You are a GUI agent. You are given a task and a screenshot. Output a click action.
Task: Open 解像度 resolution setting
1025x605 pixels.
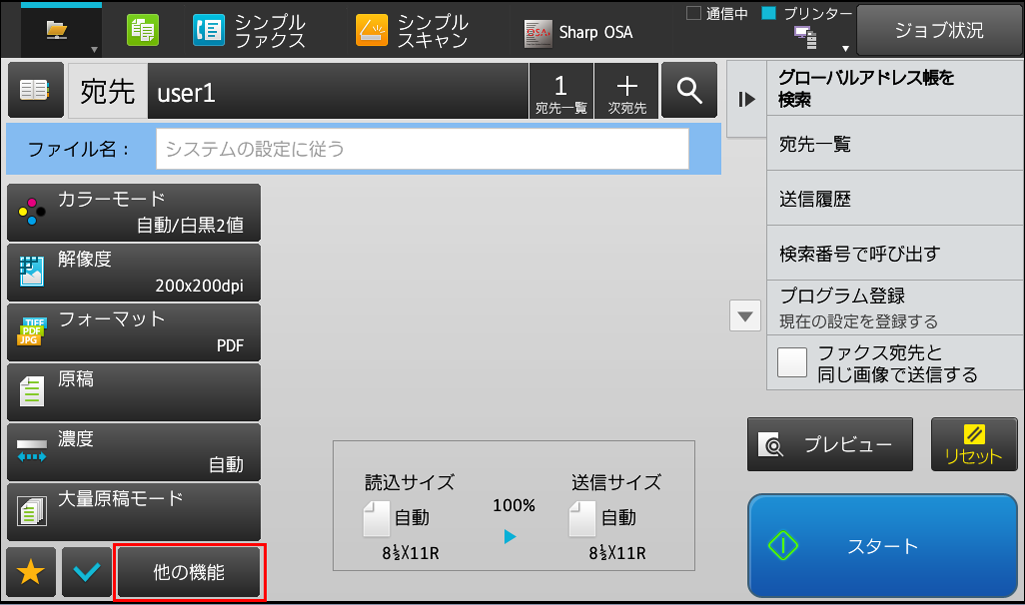(134, 272)
